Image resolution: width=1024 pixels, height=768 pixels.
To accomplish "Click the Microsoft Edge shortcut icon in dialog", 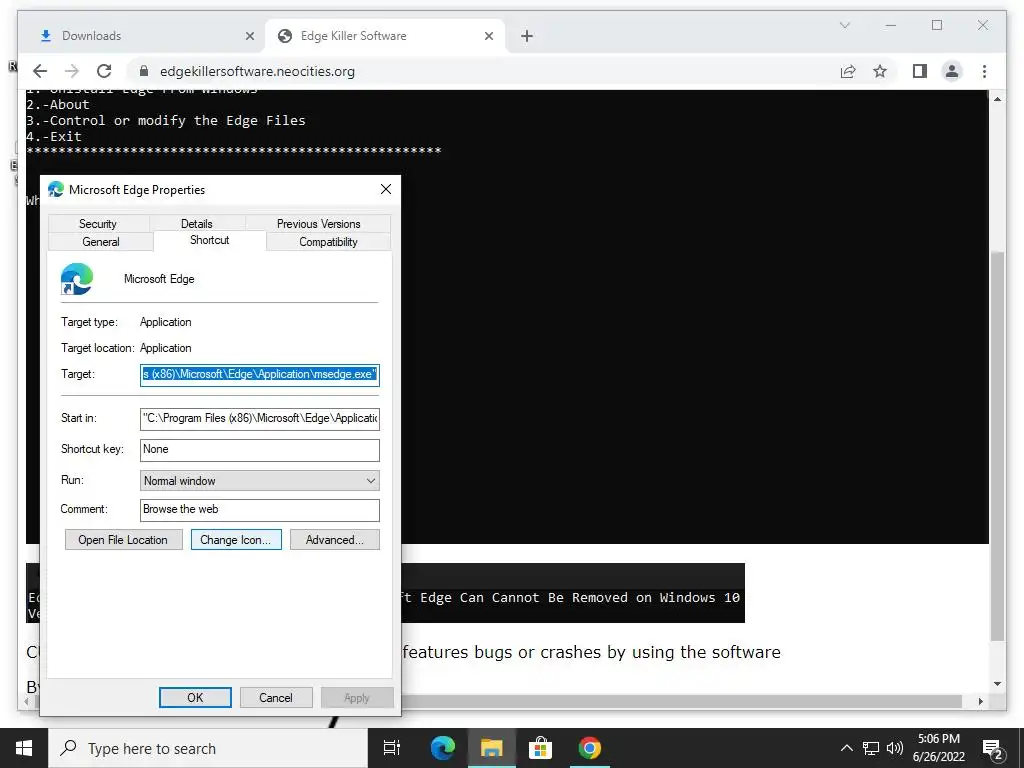I will pyautogui.click(x=77, y=279).
